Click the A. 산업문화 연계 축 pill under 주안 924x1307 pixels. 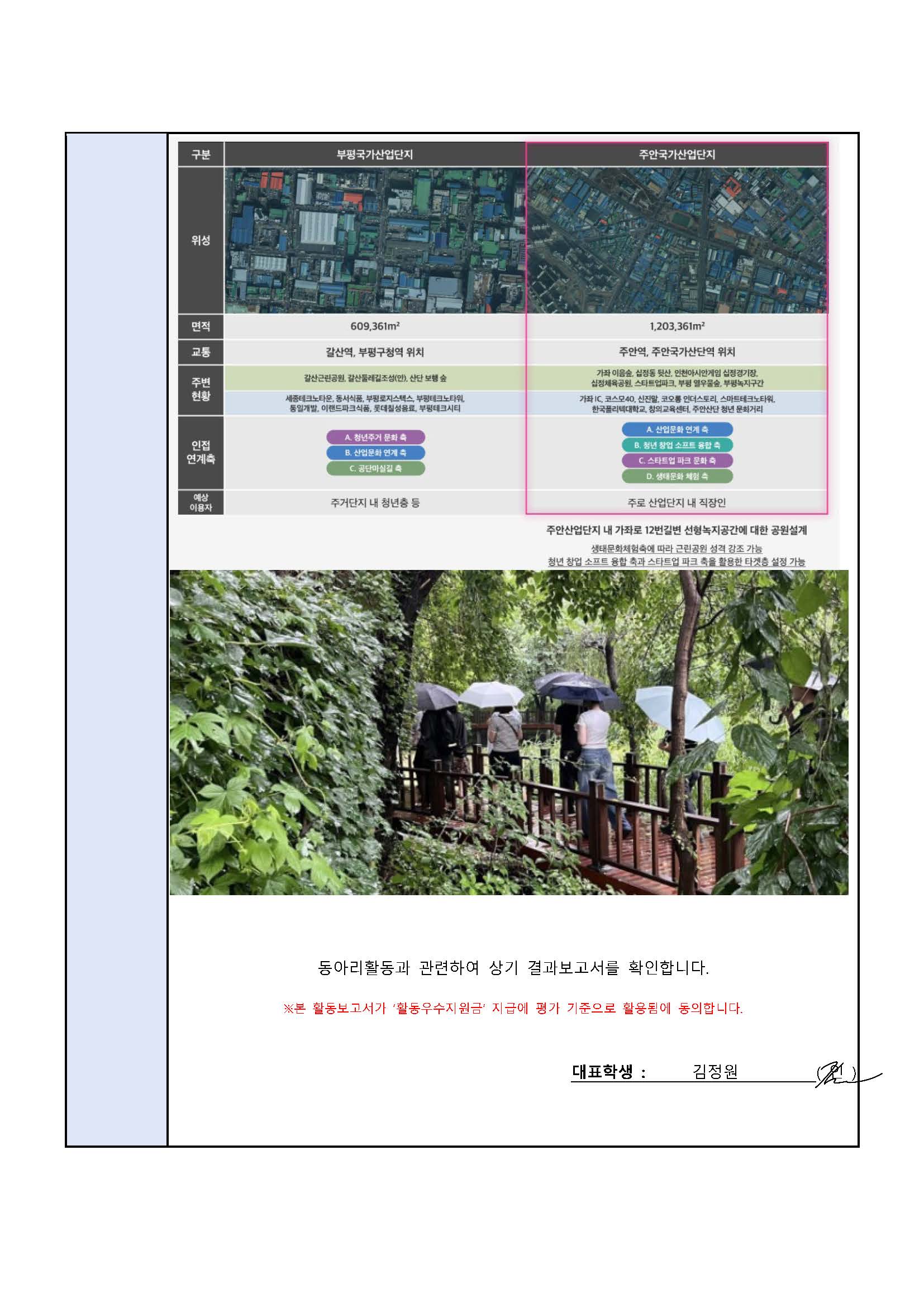[677, 429]
